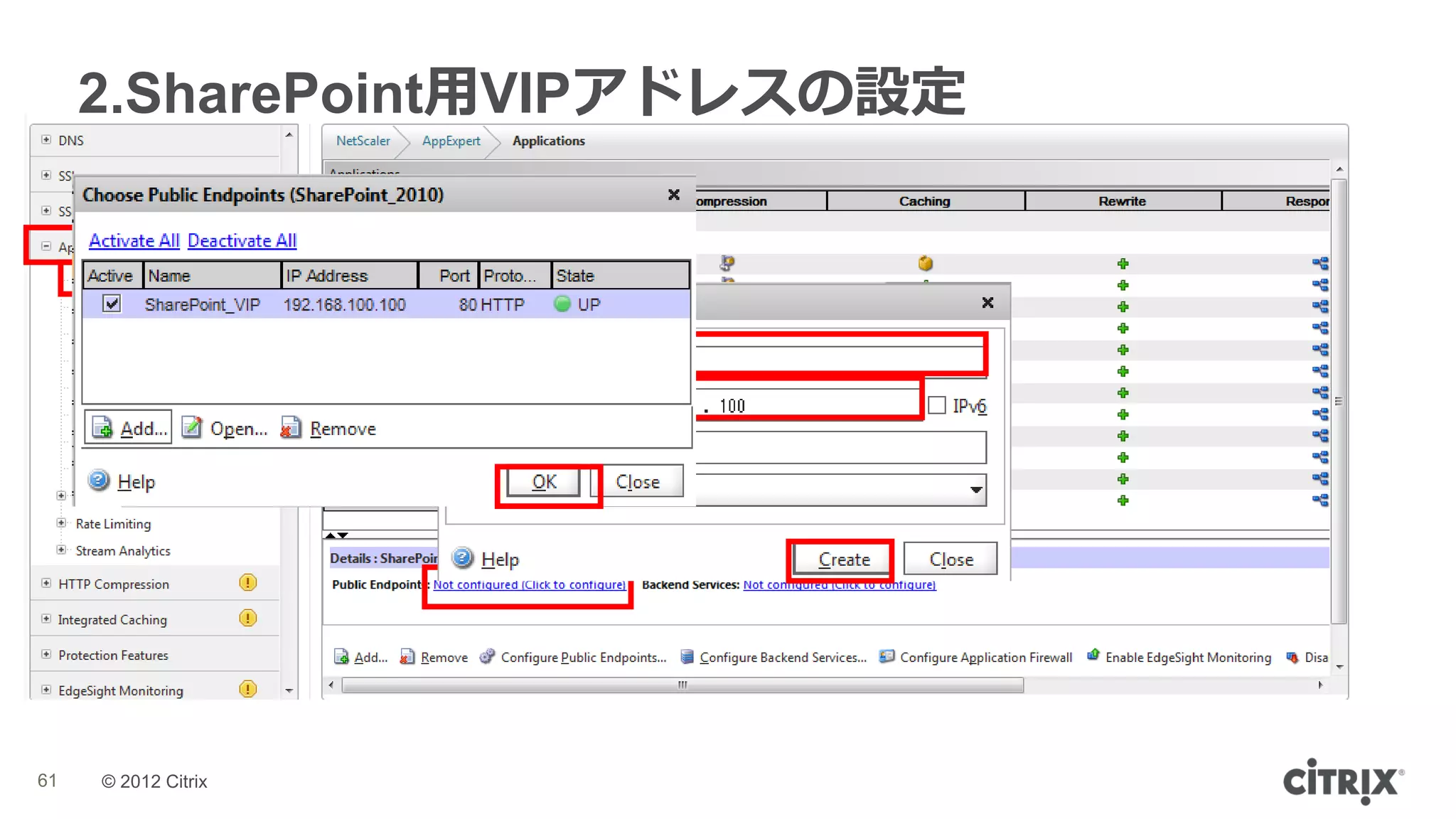The width and height of the screenshot is (1456, 819).
Task: Sort by IP Address column header
Action: 349,276
